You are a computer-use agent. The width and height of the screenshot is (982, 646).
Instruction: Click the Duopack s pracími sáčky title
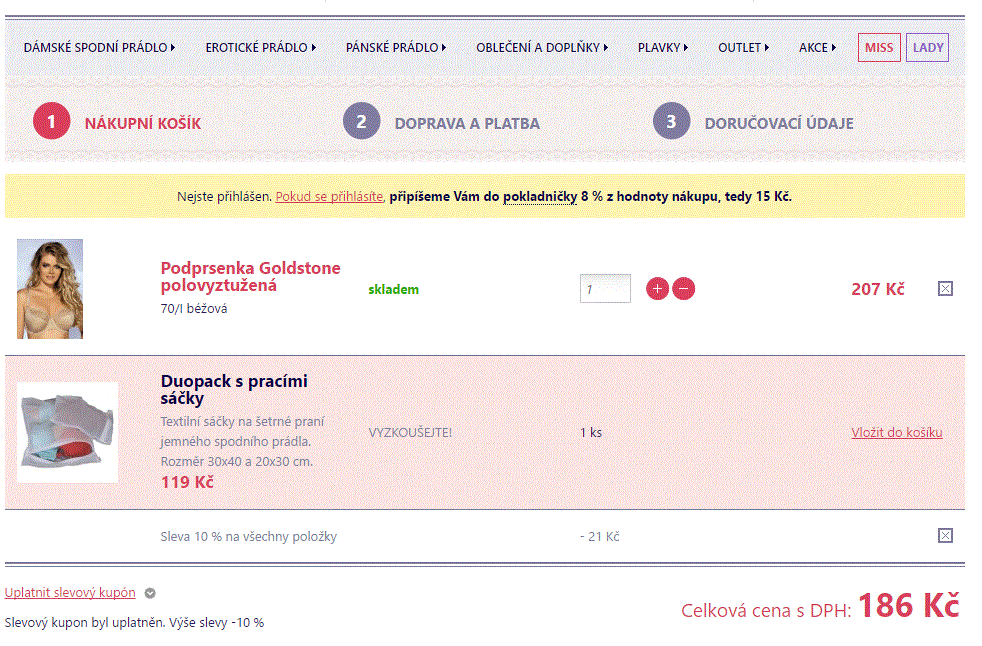coord(234,389)
